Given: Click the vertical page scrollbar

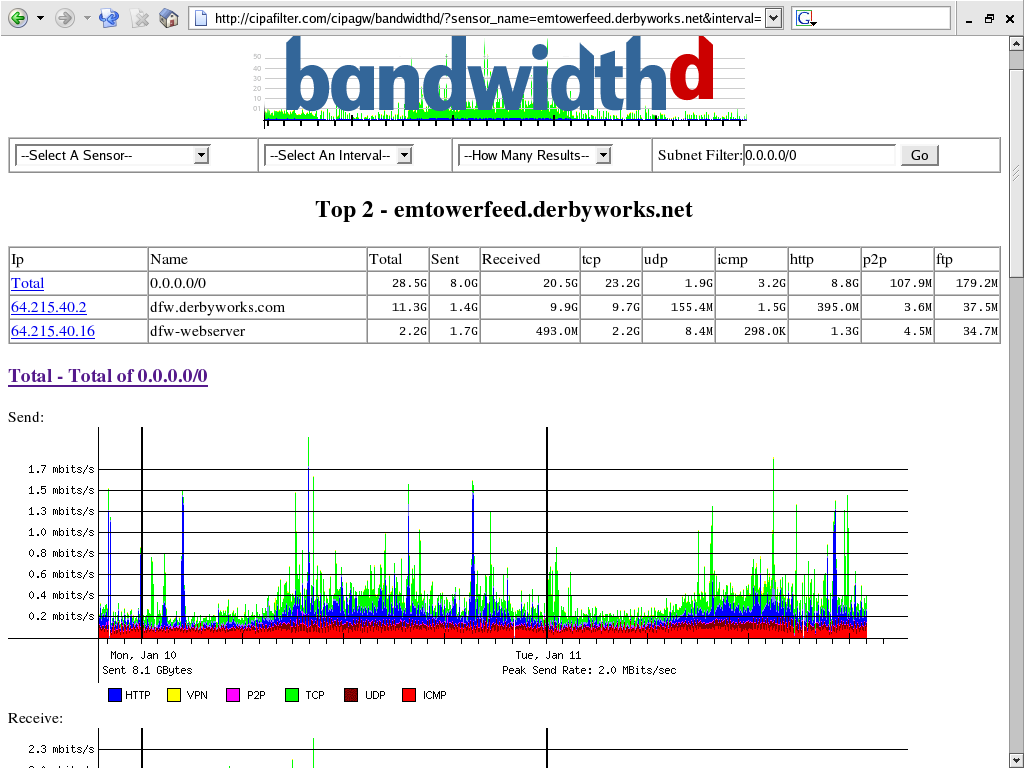Looking at the screenshot, I should (1016, 400).
